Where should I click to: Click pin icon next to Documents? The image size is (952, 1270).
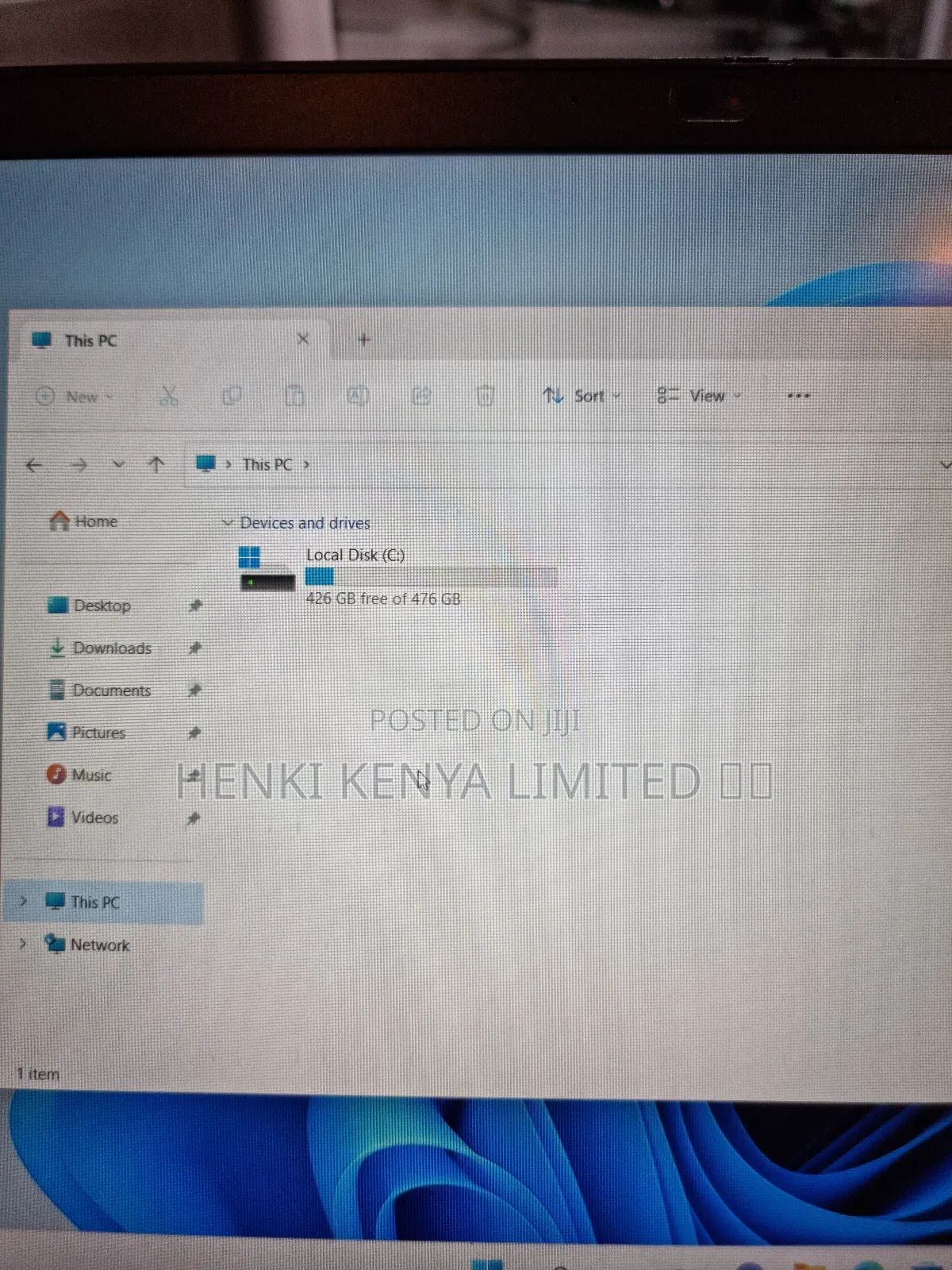[194, 691]
